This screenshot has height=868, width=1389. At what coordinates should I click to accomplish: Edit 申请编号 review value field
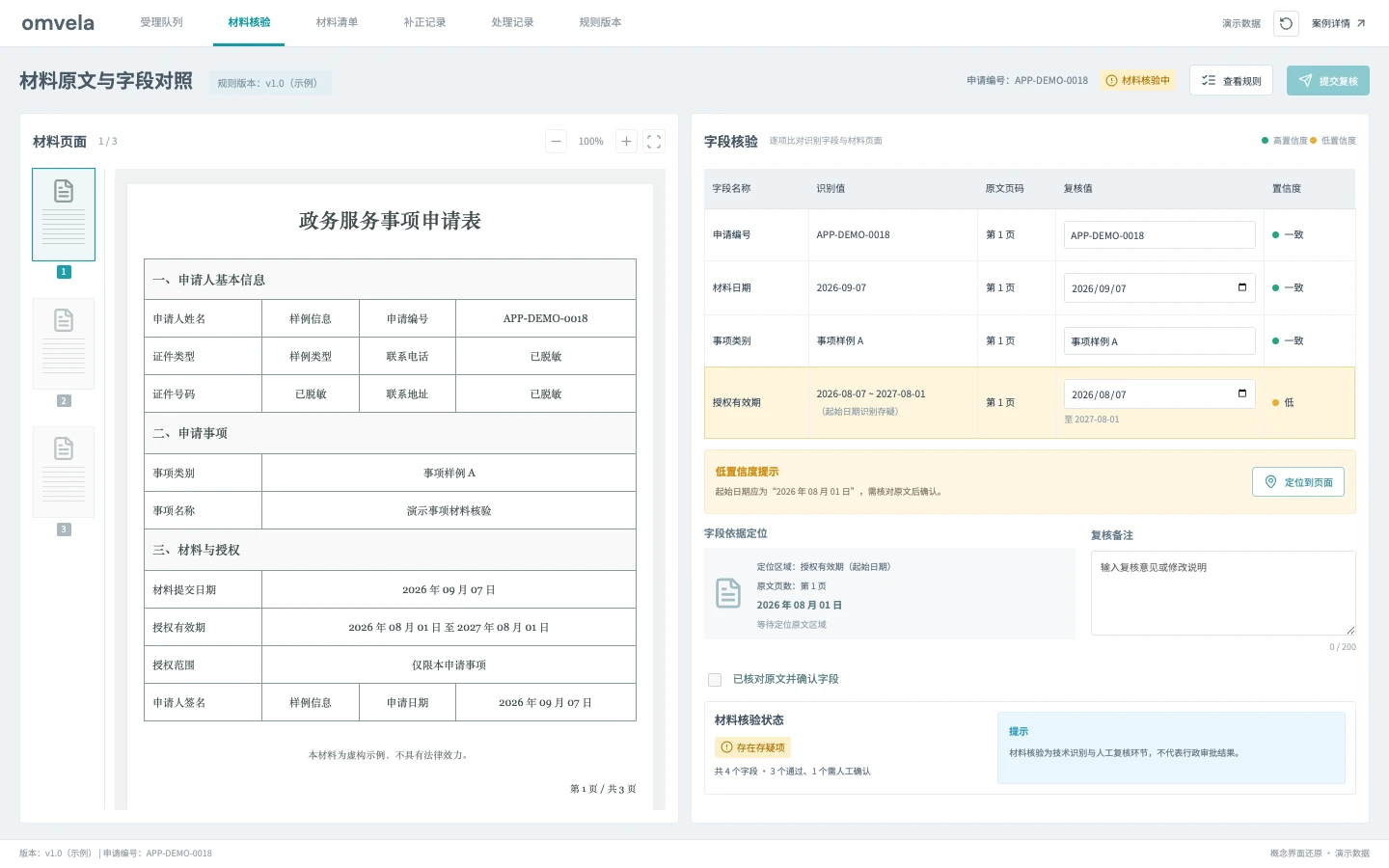pos(1159,235)
